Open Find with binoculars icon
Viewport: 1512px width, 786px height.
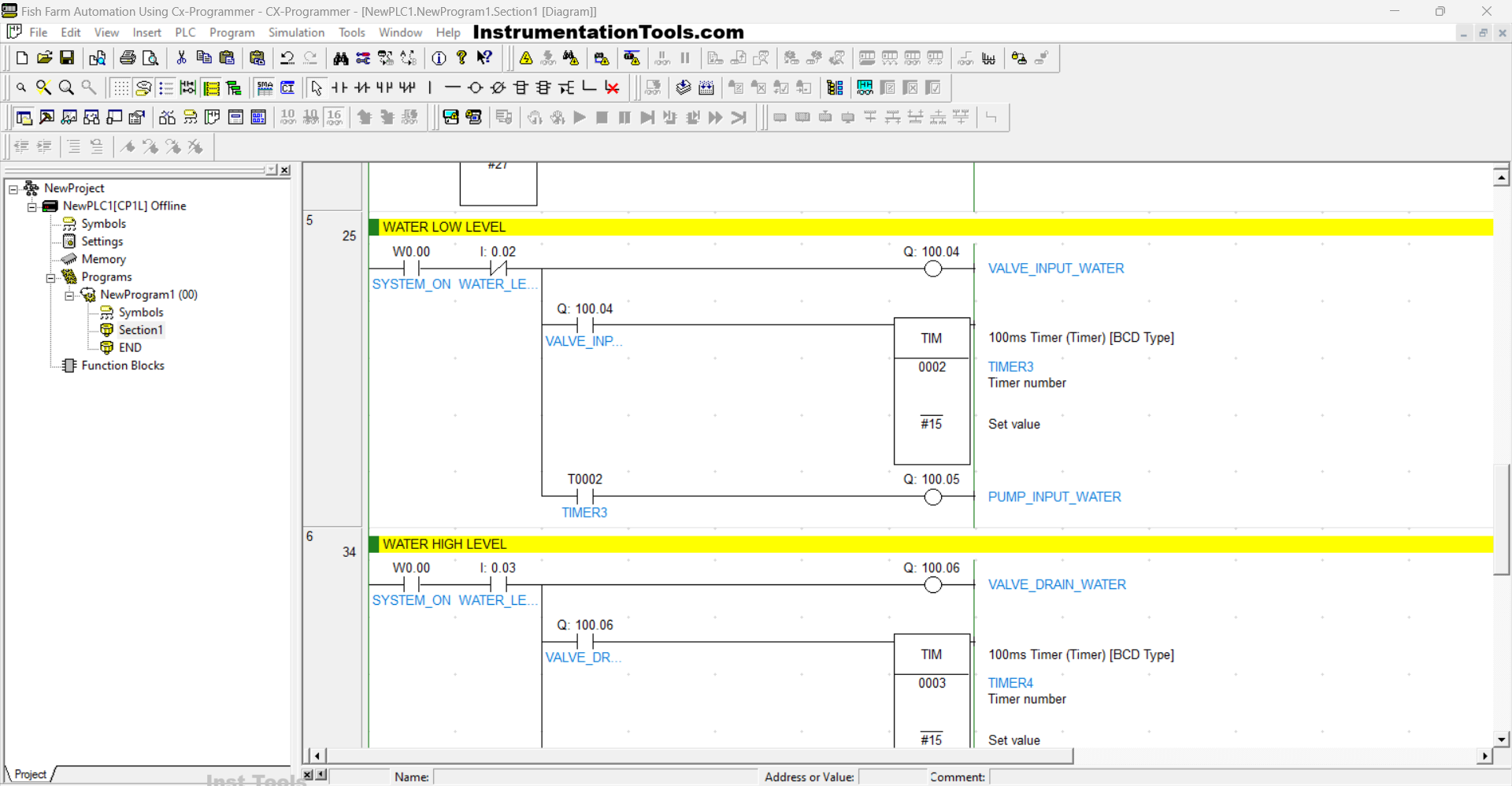tap(340, 58)
